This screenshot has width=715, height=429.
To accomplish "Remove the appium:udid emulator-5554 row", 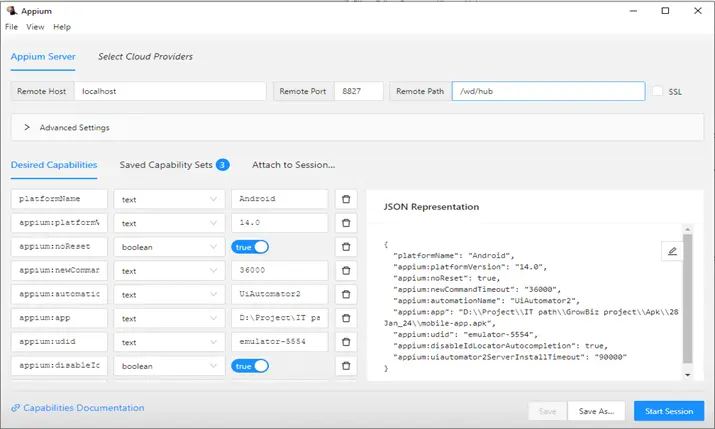I will [x=346, y=342].
